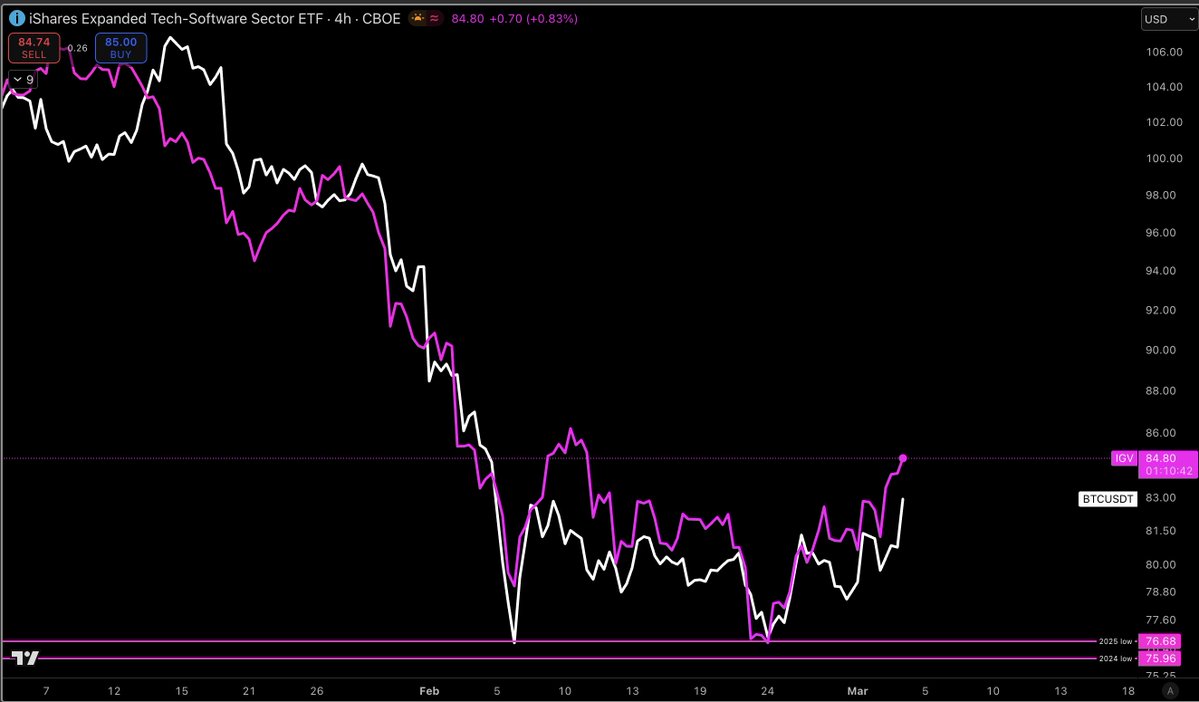Toggle the auto-scale A button
Image resolution: width=1199 pixels, height=702 pixels.
(x=1170, y=691)
